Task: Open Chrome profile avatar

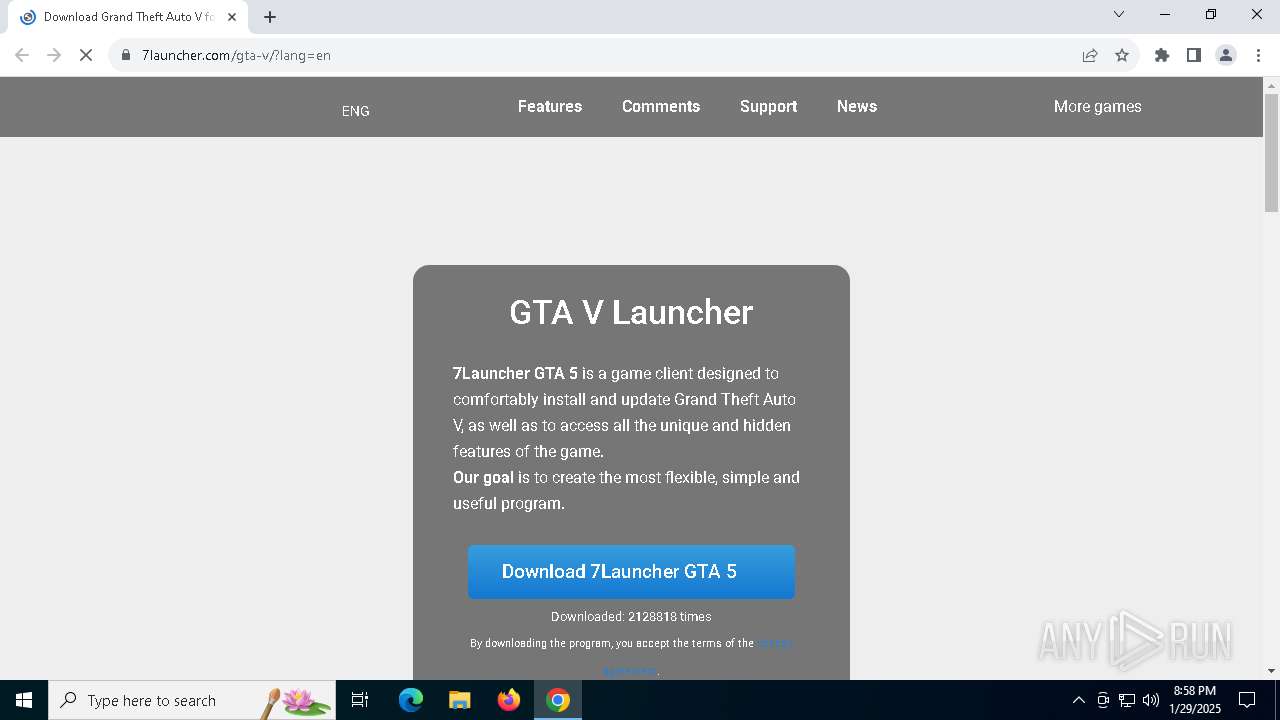Action: [1226, 55]
